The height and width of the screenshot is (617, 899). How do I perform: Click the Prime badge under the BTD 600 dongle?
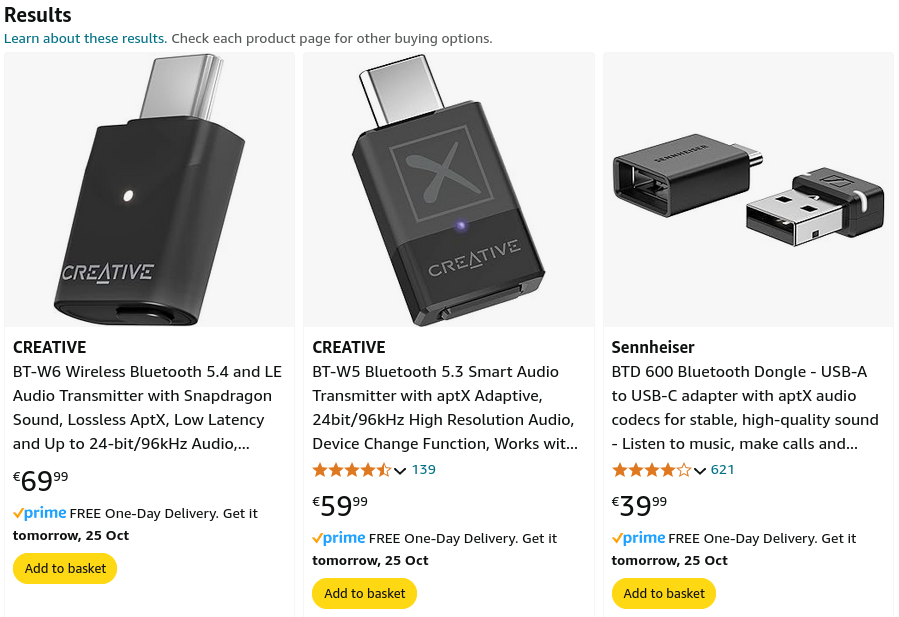tap(637, 538)
